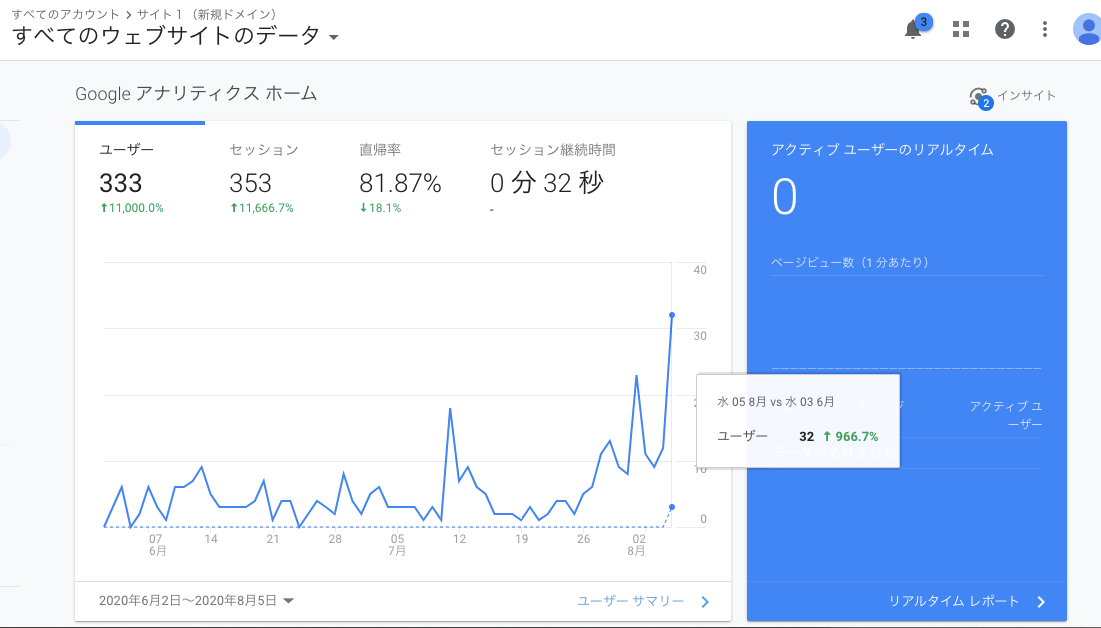
Task: Open the date range 2020年6月2日～2020年8月5日 dropdown
Action: point(190,601)
